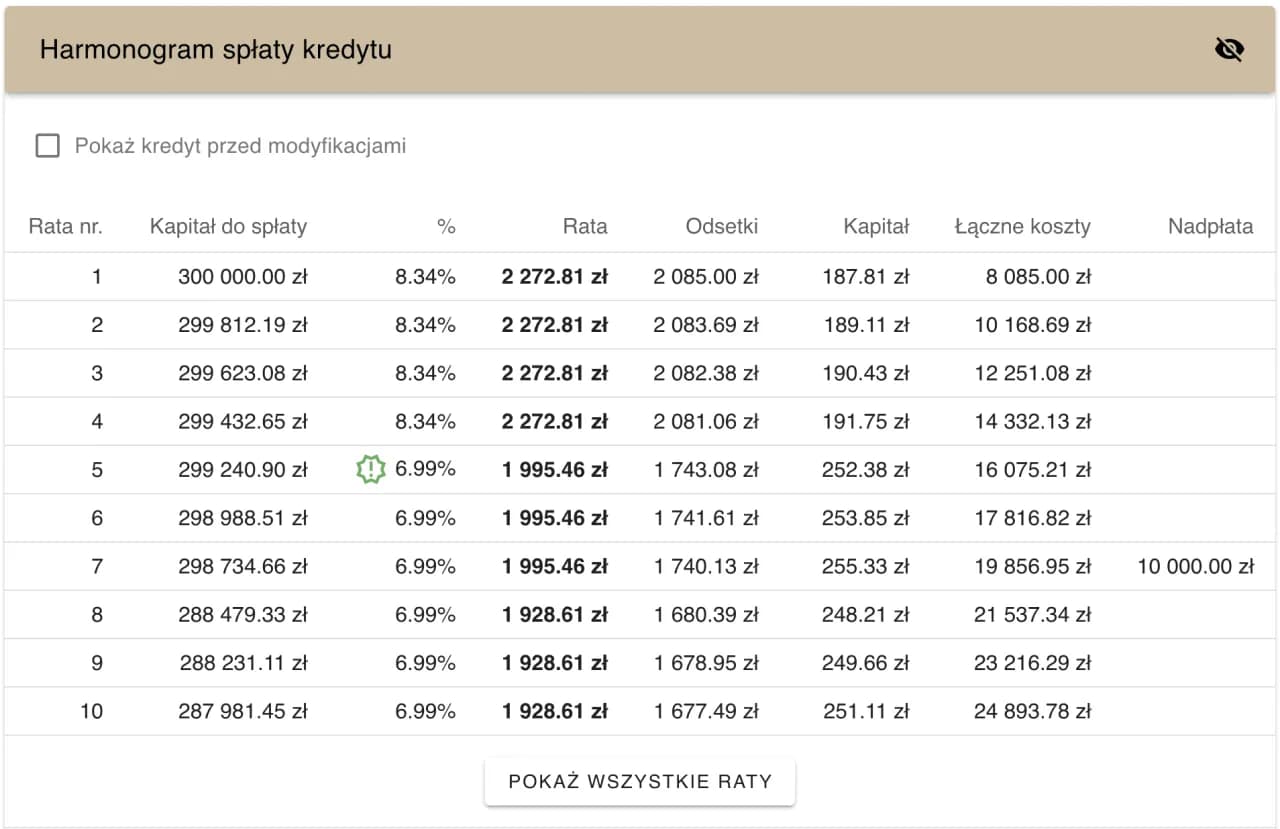Select the first installment row
The image size is (1280, 829).
pos(640,277)
